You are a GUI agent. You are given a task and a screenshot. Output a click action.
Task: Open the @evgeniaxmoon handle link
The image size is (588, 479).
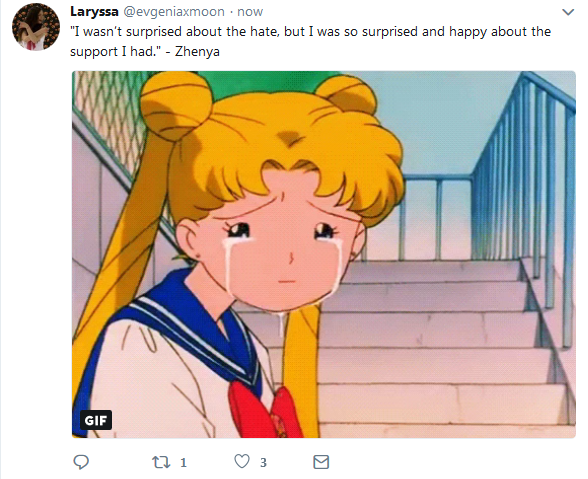174,12
